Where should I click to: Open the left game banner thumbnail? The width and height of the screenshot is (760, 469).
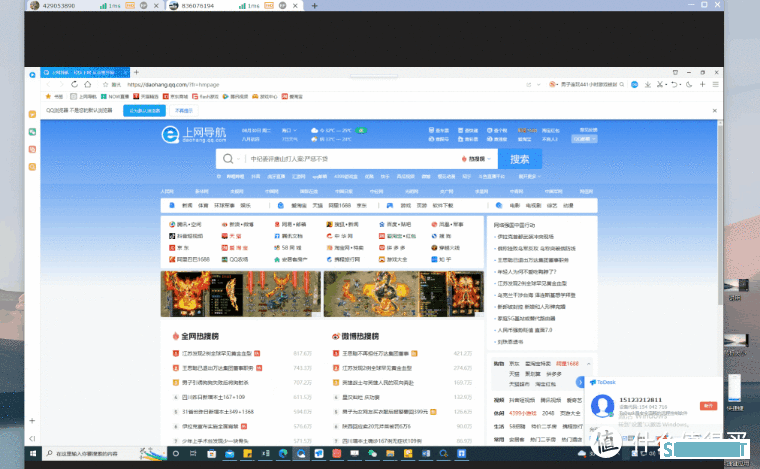241,294
